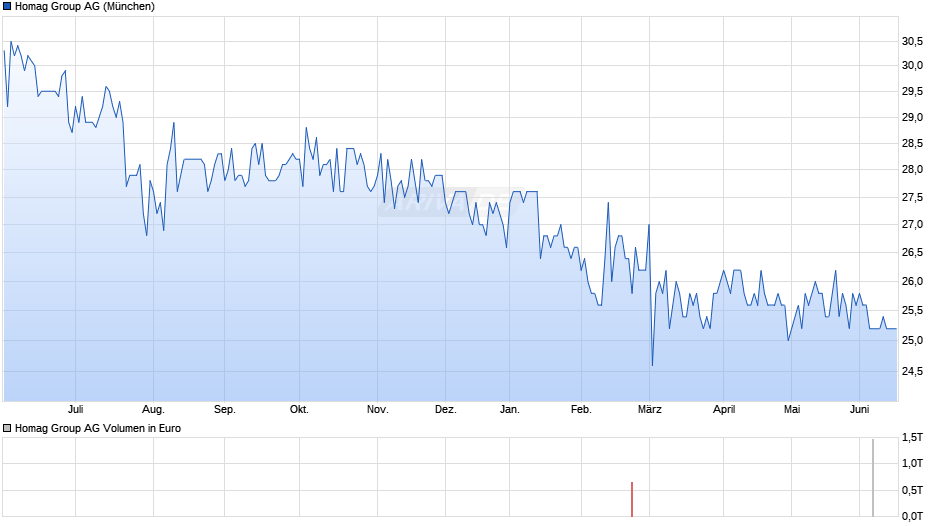This screenshot has height=526, width=940.
Task: Click the 'Sep.' month label
Action: coord(225,409)
